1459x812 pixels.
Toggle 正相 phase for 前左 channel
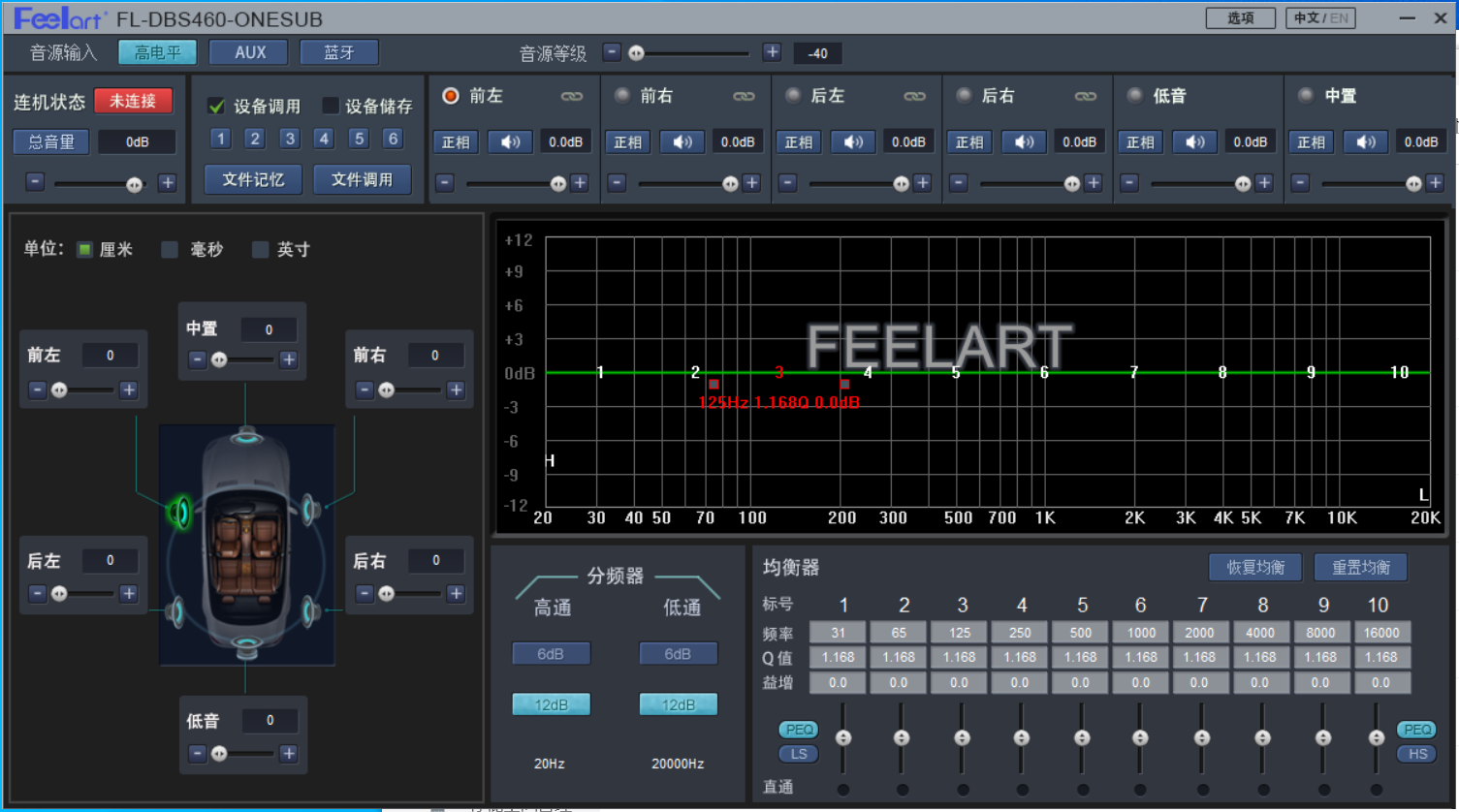coord(456,142)
